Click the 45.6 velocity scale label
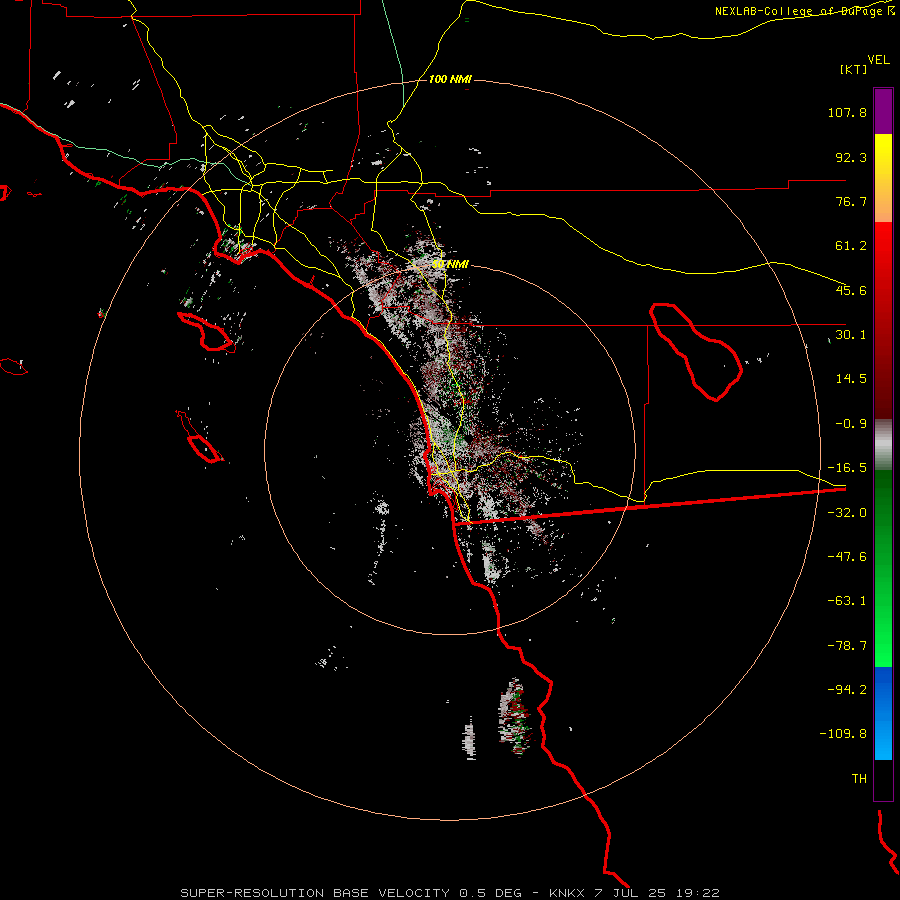 pyautogui.click(x=851, y=290)
